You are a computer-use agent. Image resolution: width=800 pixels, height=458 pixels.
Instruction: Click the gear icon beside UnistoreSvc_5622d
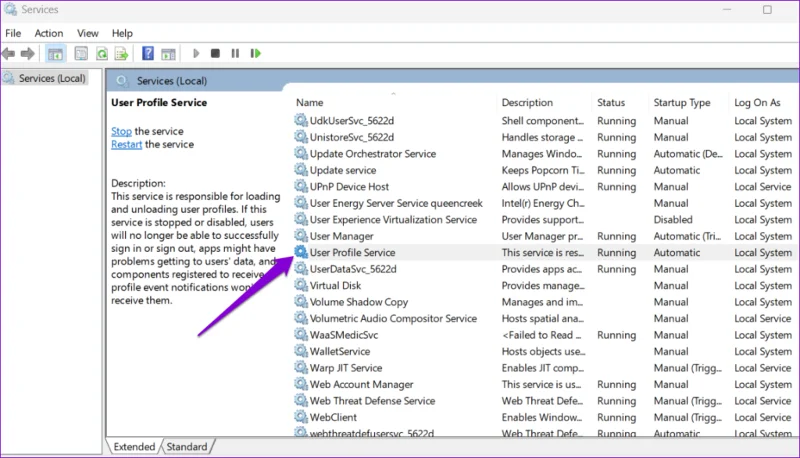click(301, 137)
